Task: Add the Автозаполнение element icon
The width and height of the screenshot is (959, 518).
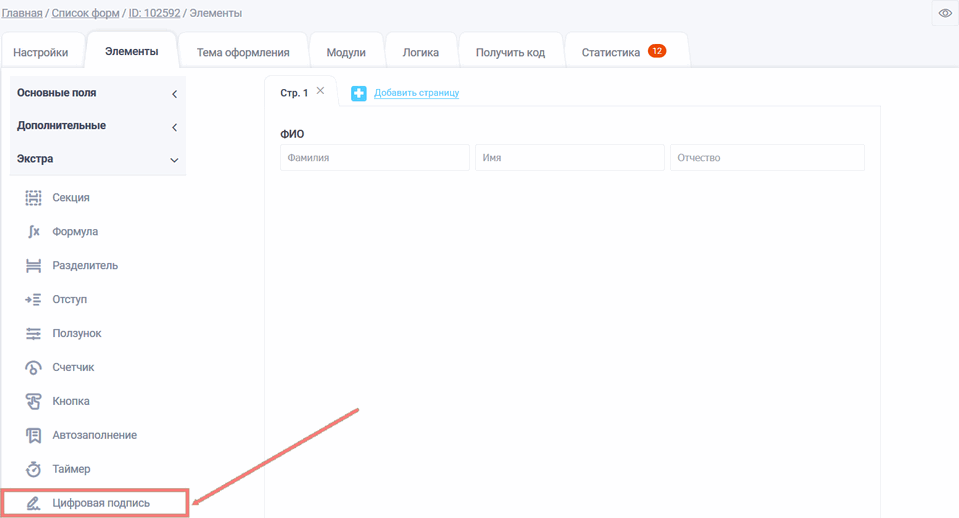Action: [x=33, y=436]
